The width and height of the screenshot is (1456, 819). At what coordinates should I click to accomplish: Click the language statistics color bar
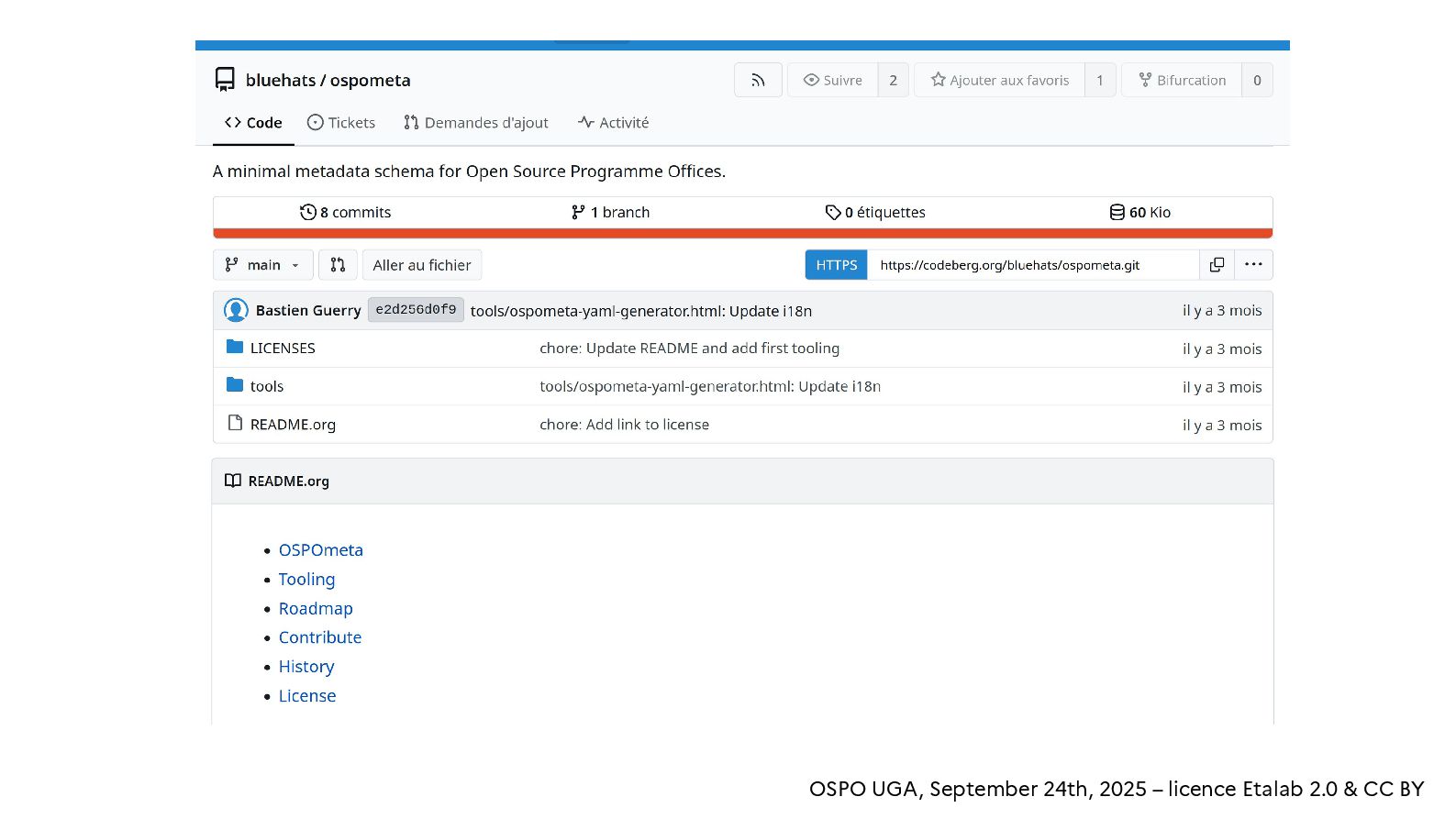tap(743, 233)
